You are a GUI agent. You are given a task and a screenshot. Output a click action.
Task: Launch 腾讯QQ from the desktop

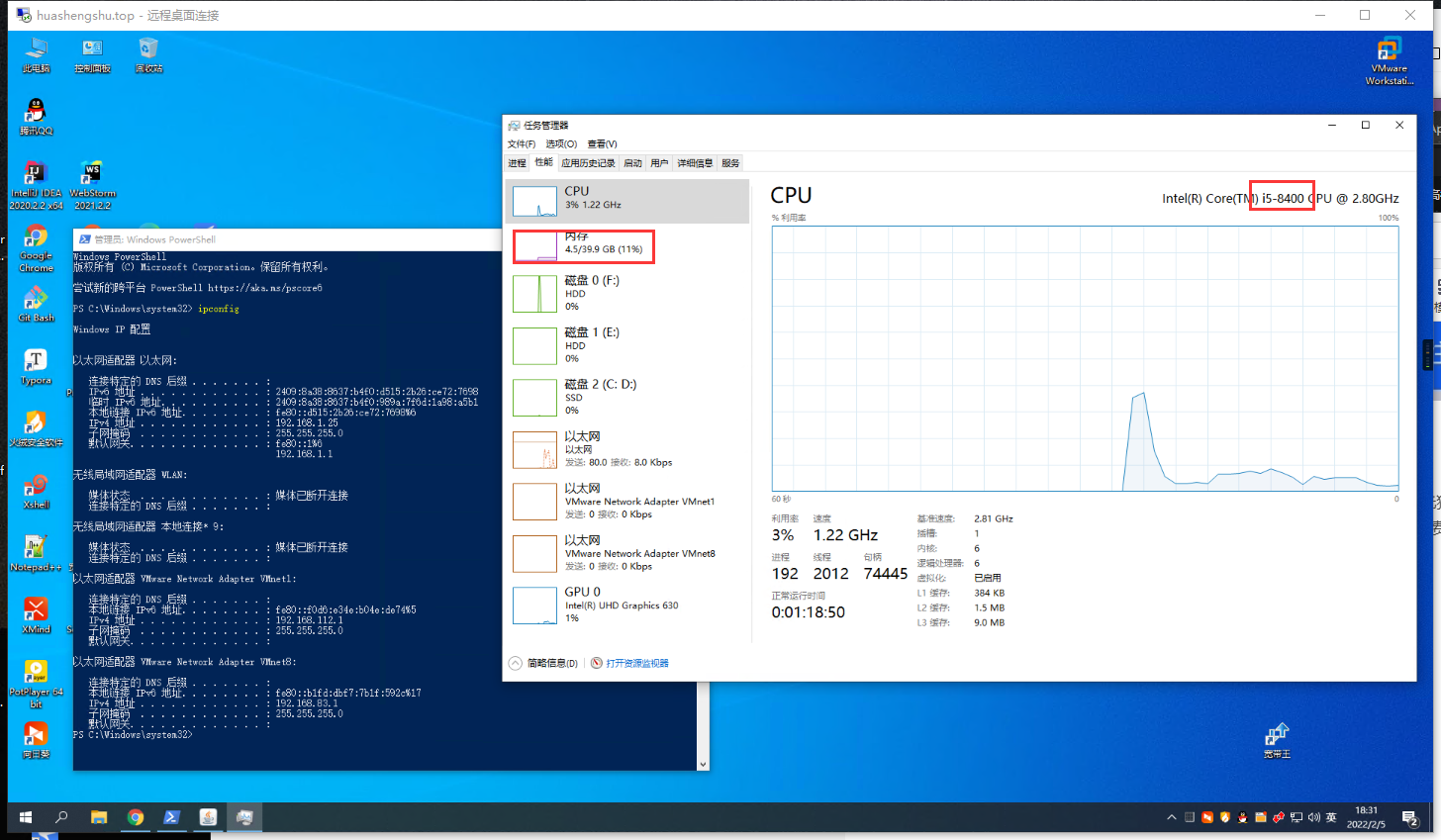[x=36, y=117]
